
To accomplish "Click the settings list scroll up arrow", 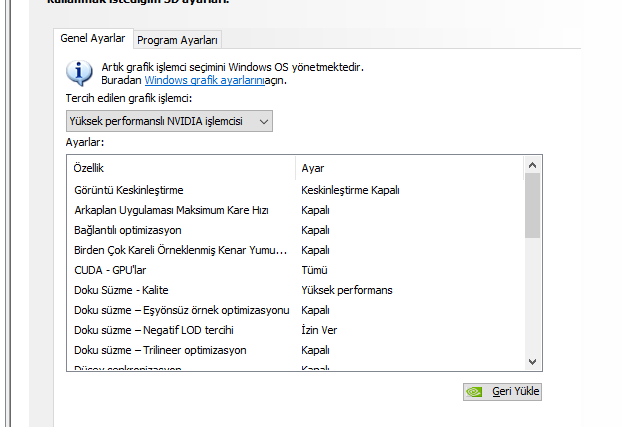I will [533, 165].
